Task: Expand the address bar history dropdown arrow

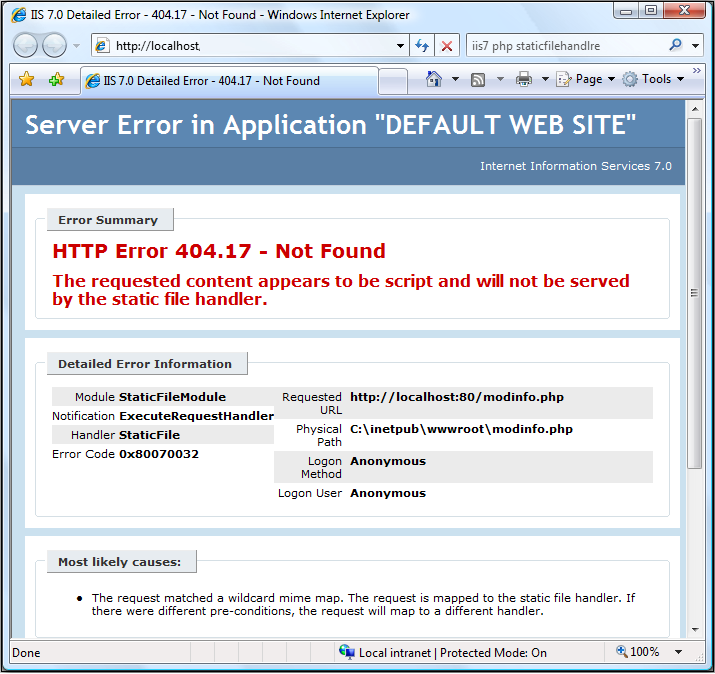Action: click(400, 46)
